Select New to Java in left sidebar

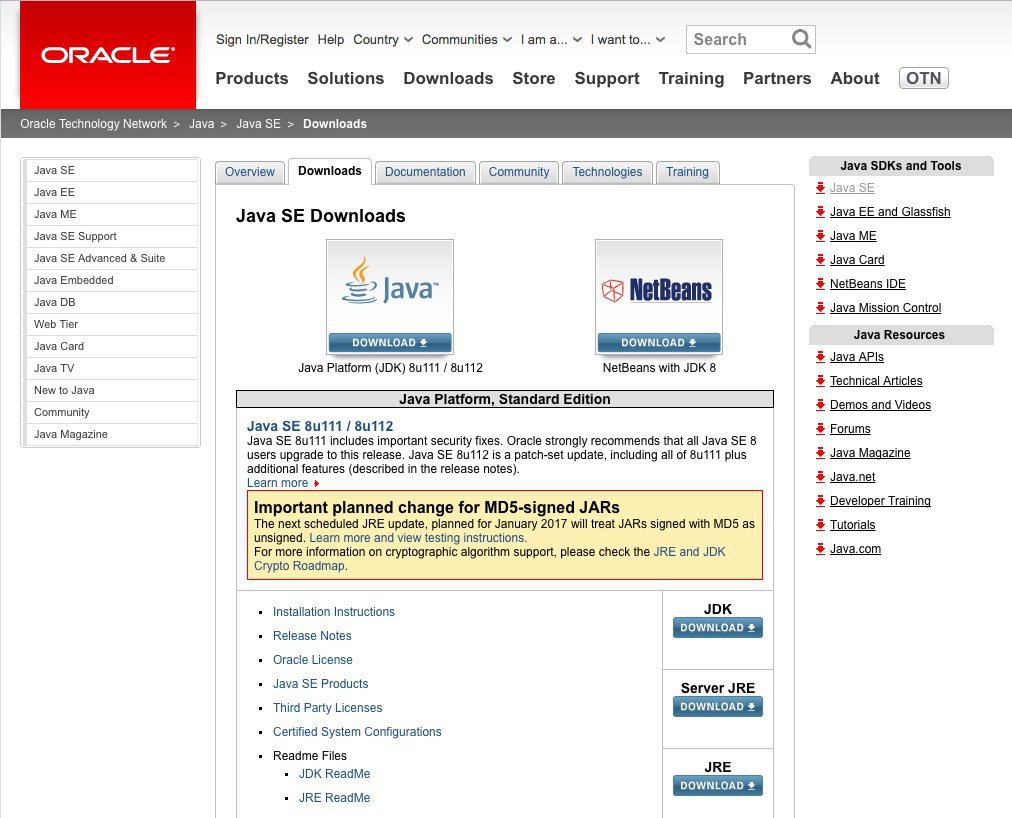click(111, 390)
